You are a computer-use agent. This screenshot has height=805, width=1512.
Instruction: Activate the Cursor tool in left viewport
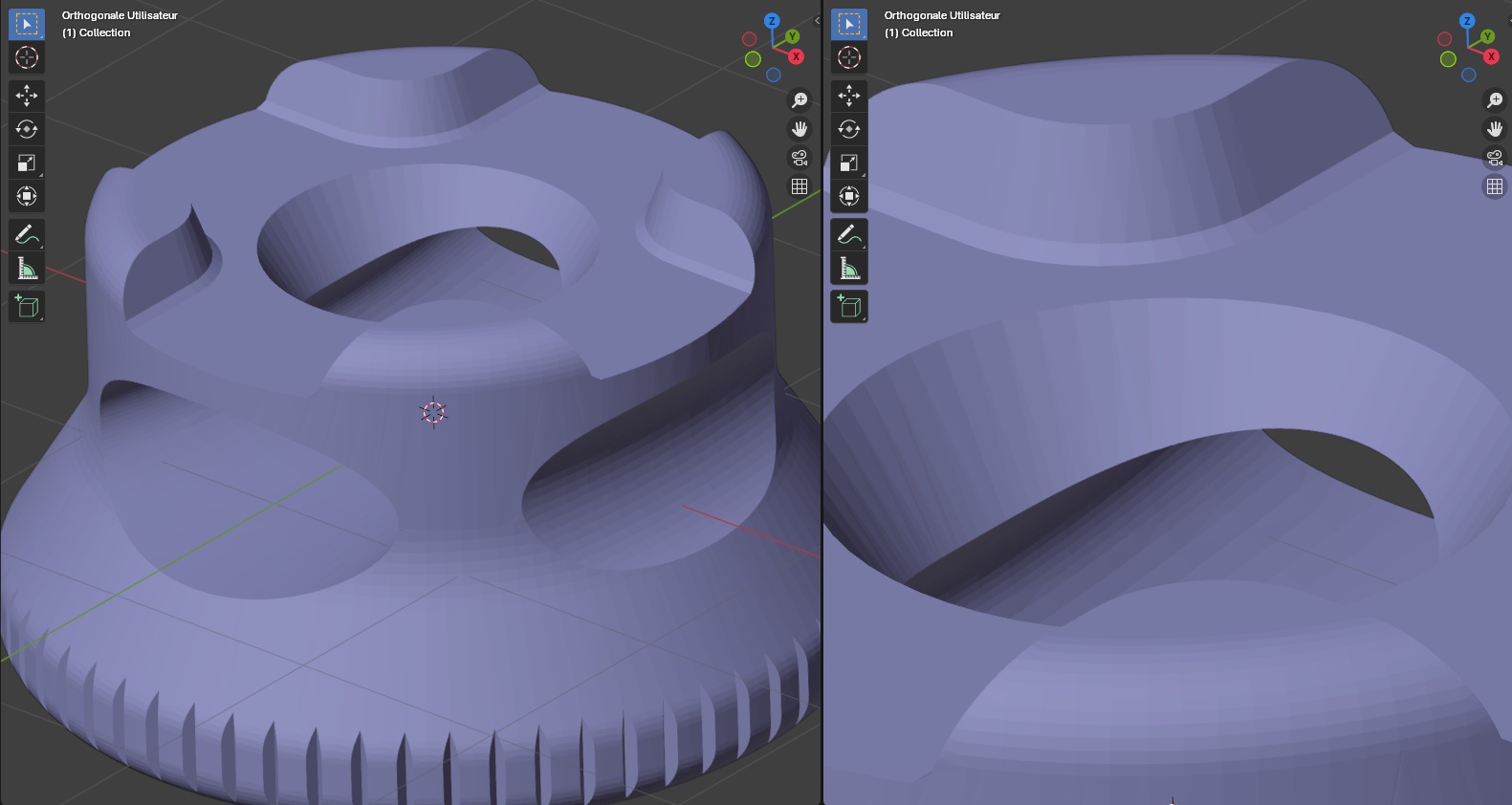point(27,57)
